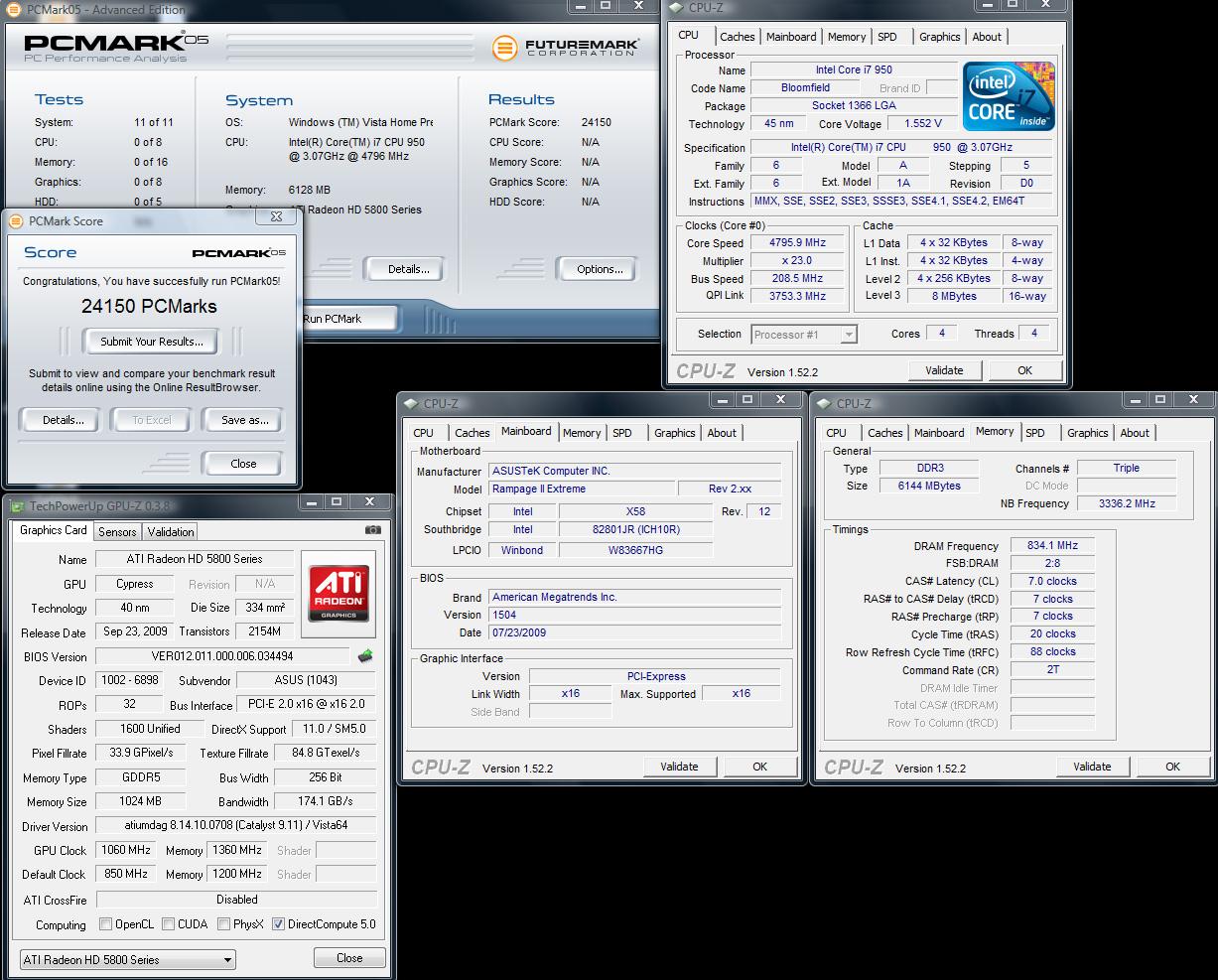
Task: Click the BIOS Date 07/23/2009 field
Action: pos(635,632)
